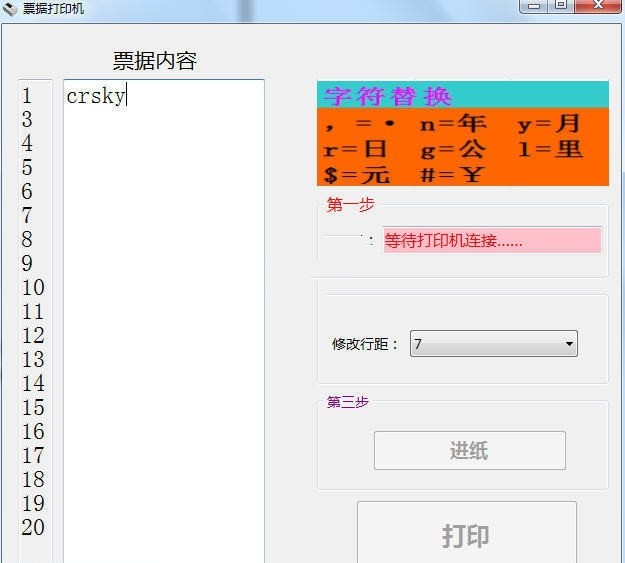Click the $=元 replacement hint
The width and height of the screenshot is (625, 563).
356,175
